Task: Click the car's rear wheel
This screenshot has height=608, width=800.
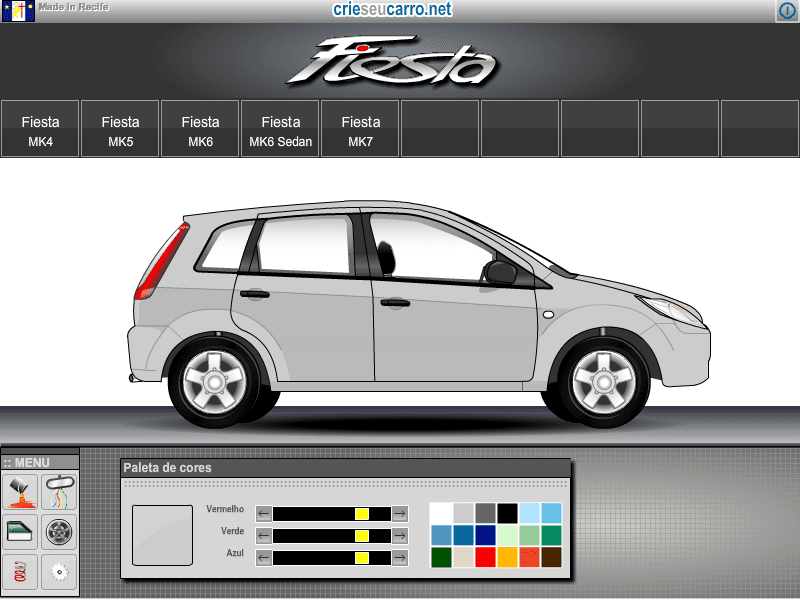Action: [x=215, y=382]
